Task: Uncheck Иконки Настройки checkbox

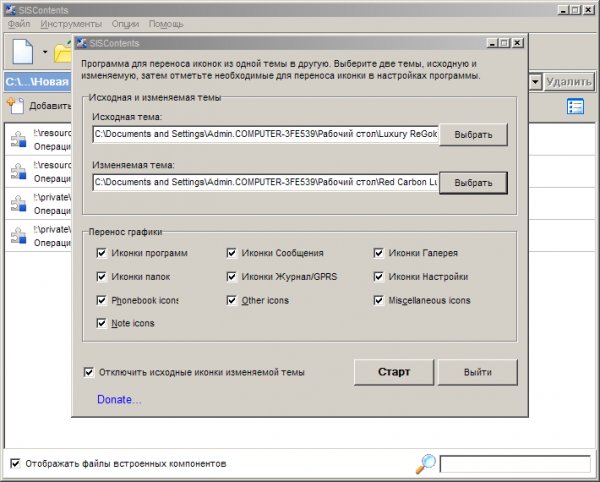Action: tap(378, 277)
